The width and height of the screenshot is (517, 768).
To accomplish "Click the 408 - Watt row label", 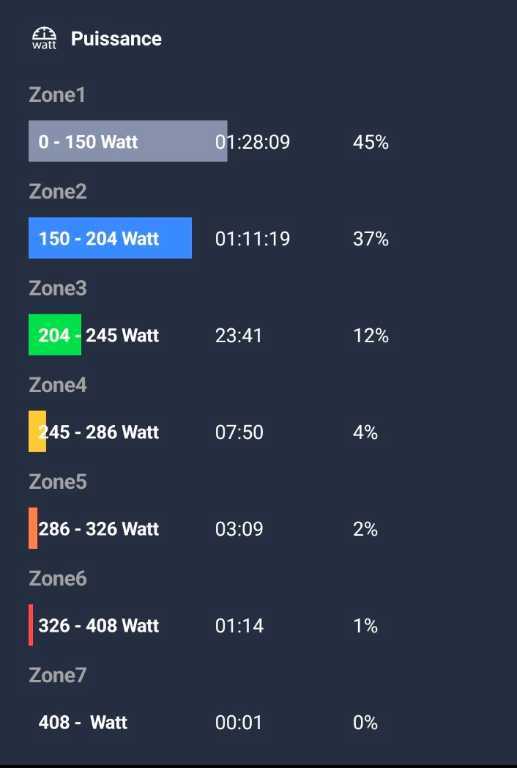I will (83, 722).
